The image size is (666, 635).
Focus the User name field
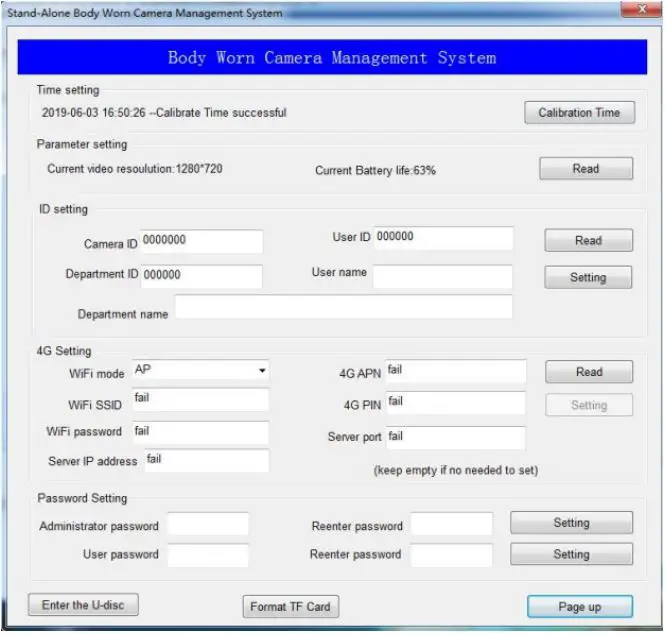pos(443,277)
